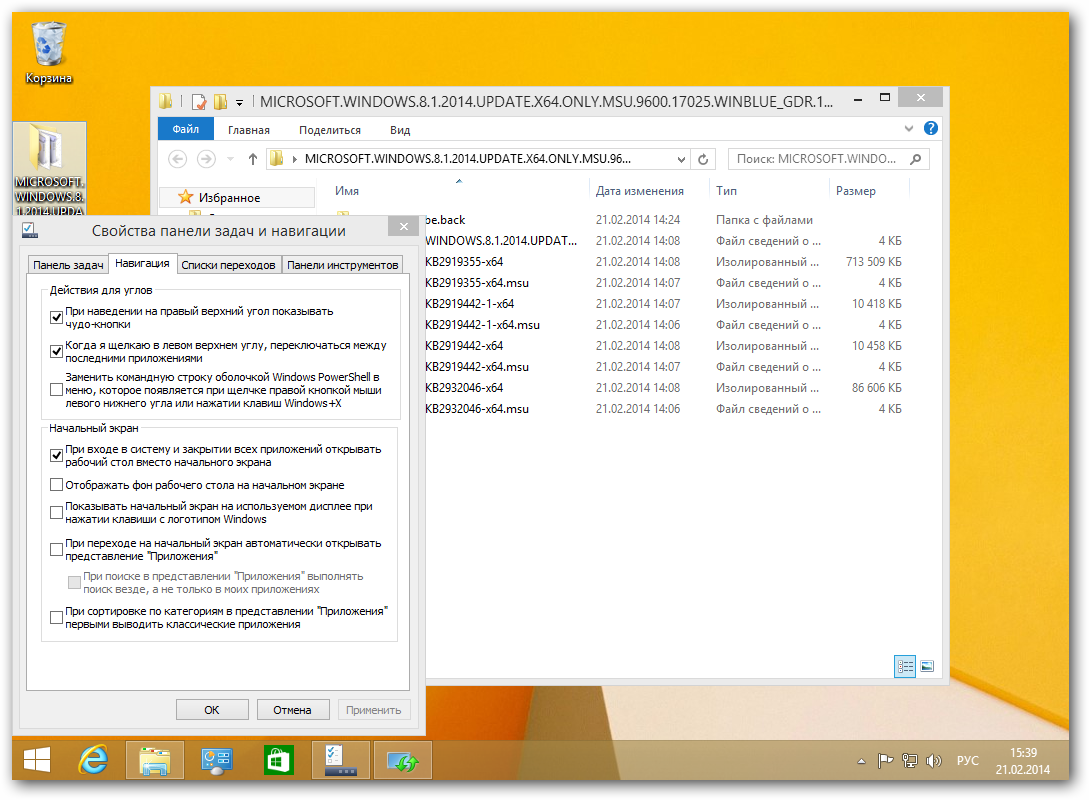Click Properties quick access toolbar icon
Image resolution: width=1089 pixels, height=800 pixels.
199,101
